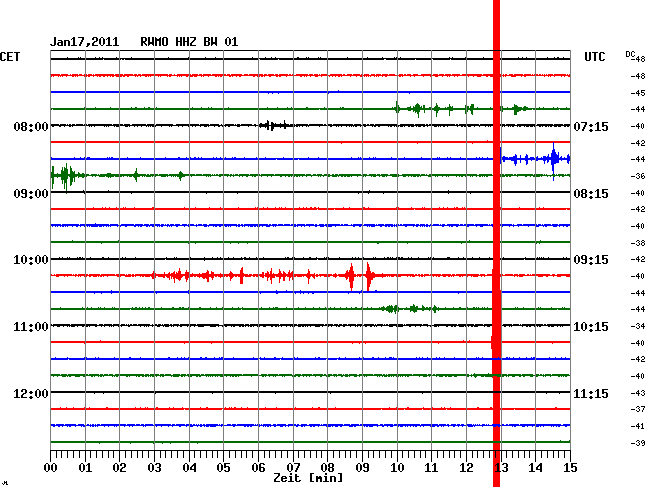This screenshot has width=650, height=494.
Task: Click the 10:15 UTC time label
Action: [x=591, y=327]
